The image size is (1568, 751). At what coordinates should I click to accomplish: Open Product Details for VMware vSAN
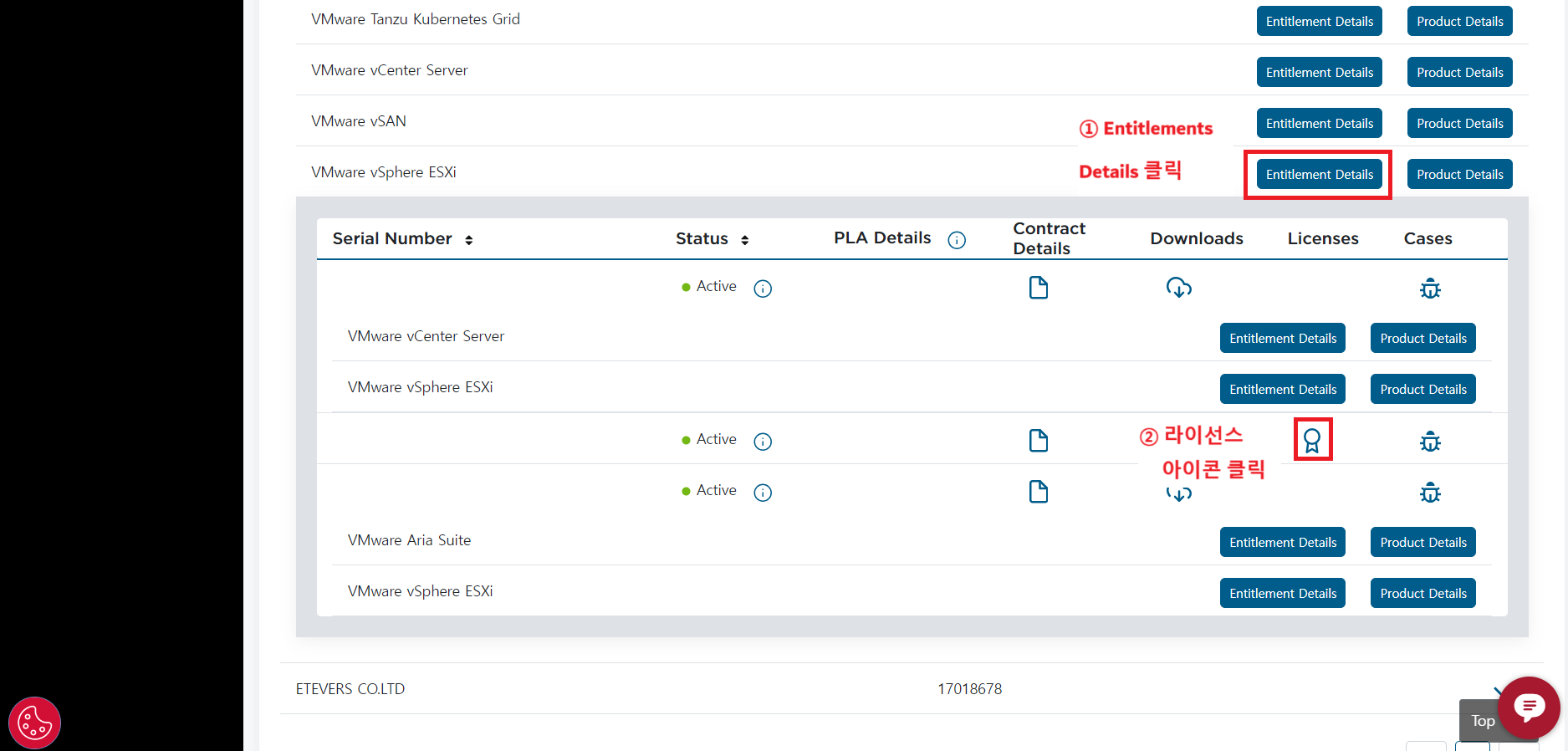click(1459, 123)
